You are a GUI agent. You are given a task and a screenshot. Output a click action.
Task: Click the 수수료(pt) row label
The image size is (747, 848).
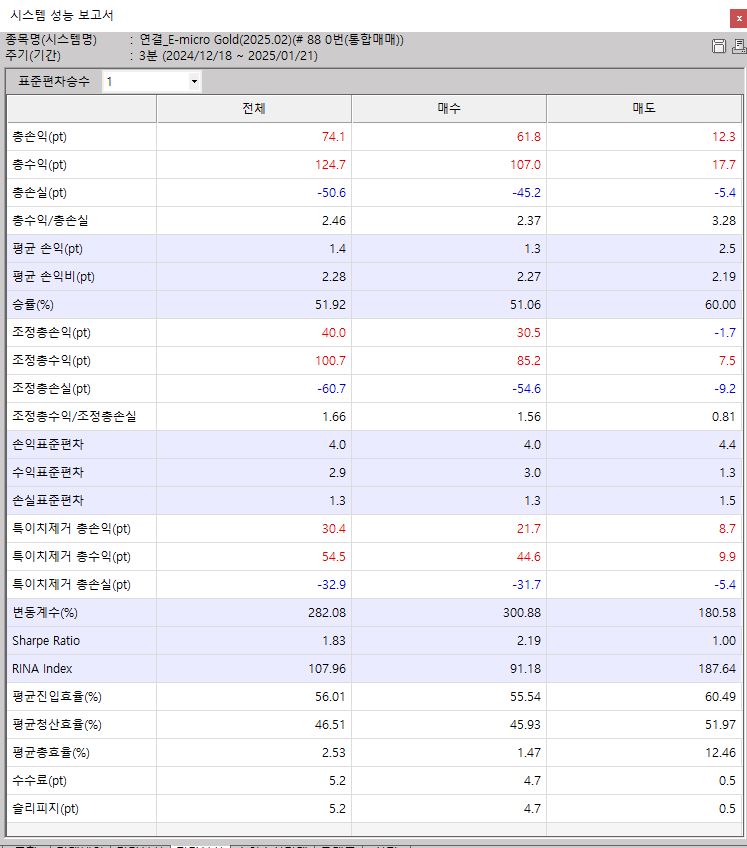coord(40,780)
